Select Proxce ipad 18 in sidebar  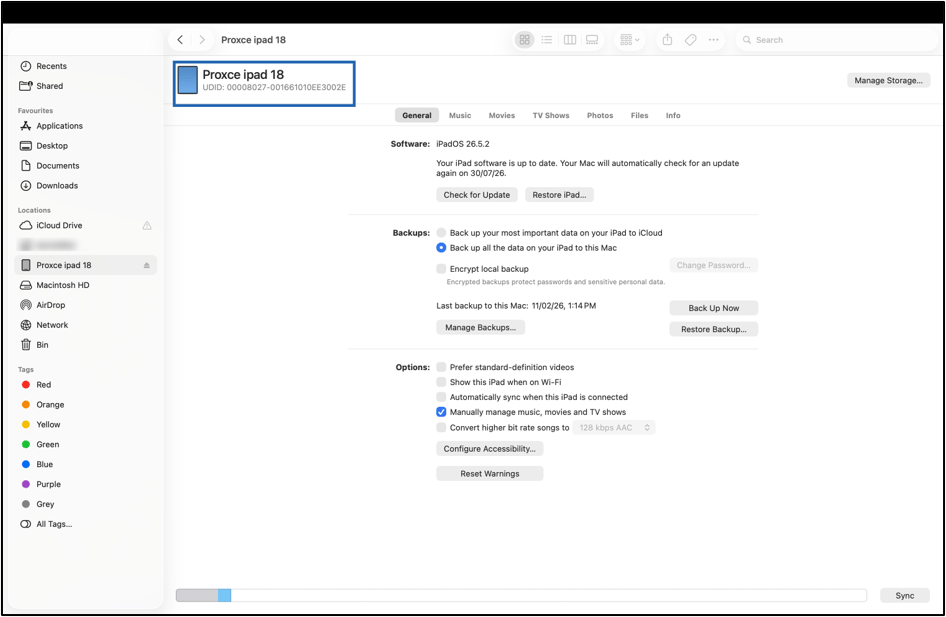pos(85,265)
